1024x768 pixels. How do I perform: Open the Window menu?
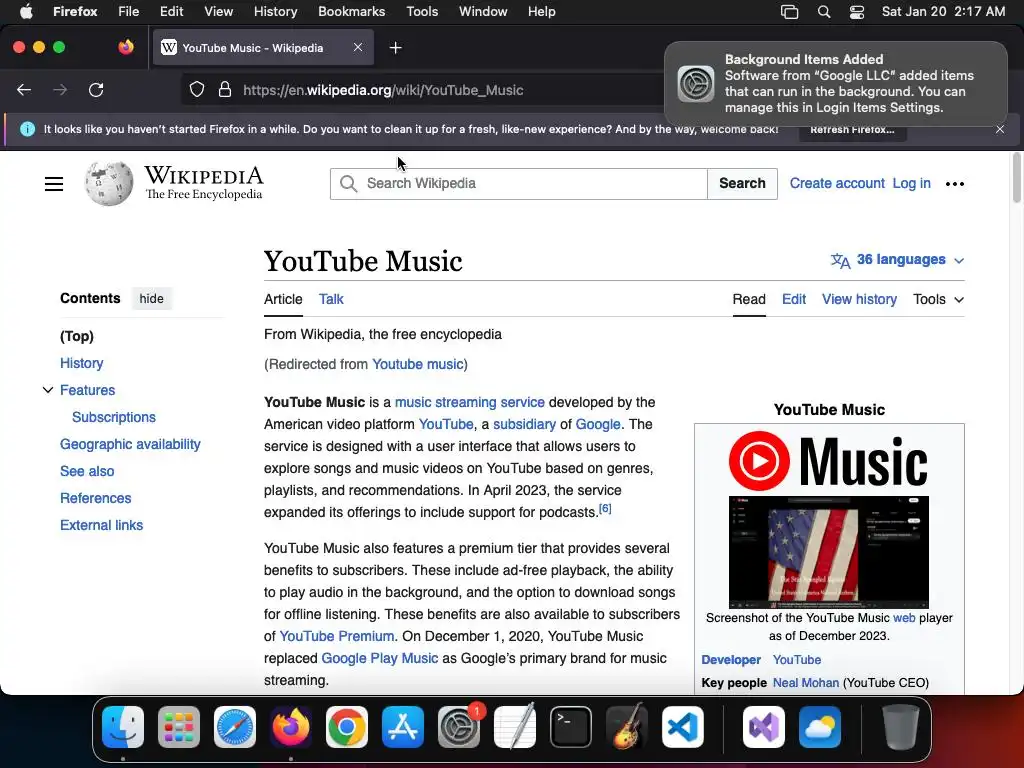[x=483, y=12]
